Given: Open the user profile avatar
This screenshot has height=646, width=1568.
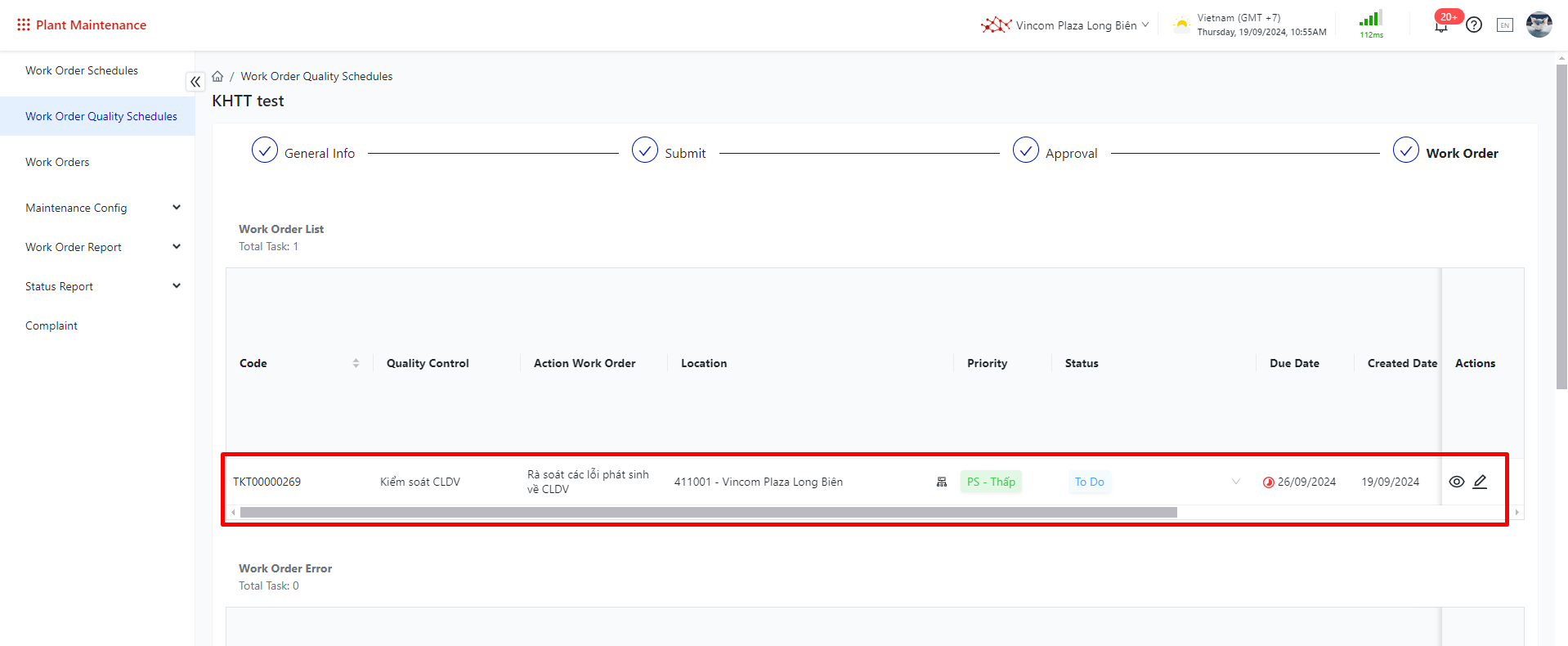Looking at the screenshot, I should click(x=1539, y=25).
